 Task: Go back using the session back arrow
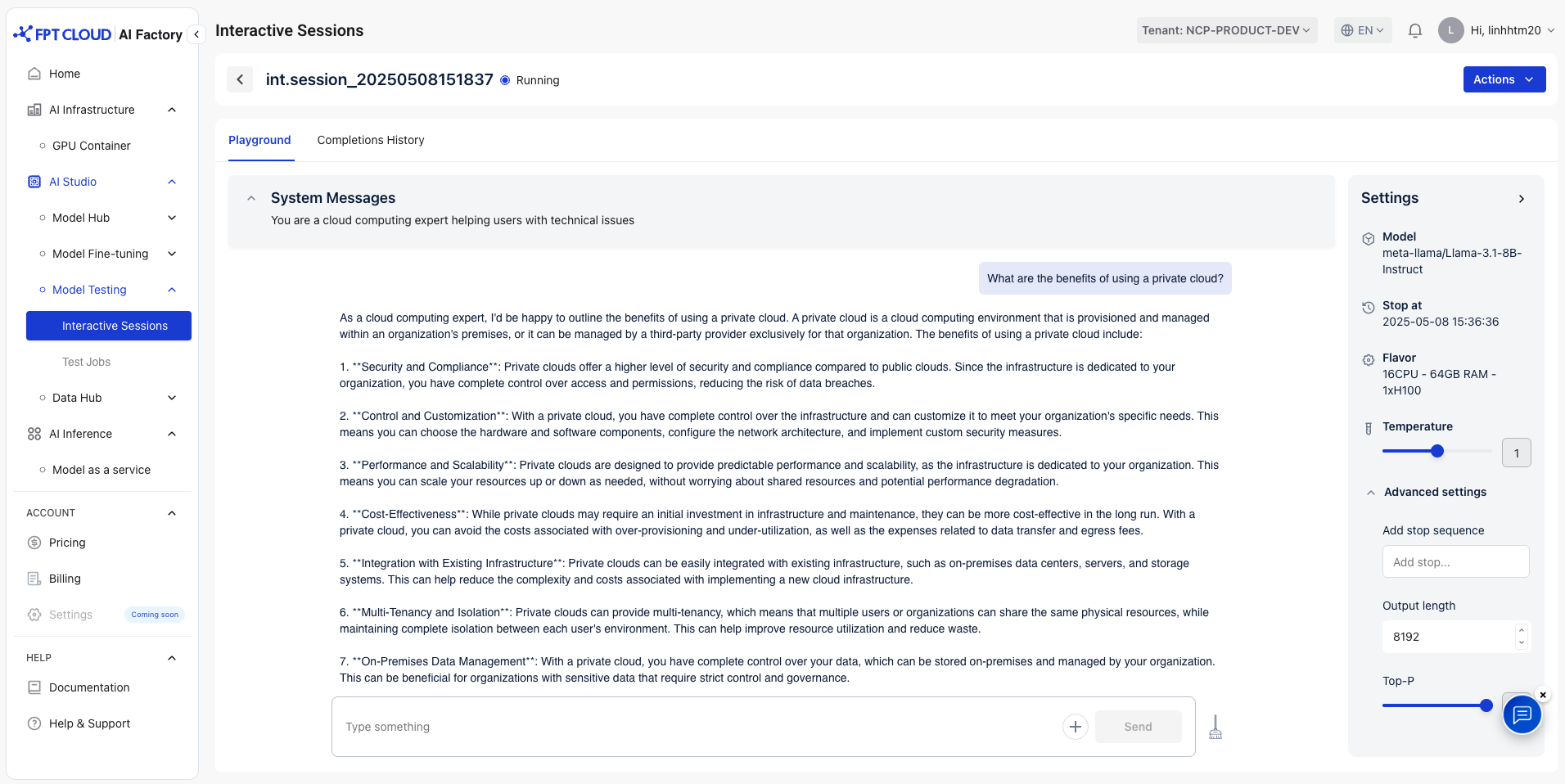pyautogui.click(x=240, y=79)
